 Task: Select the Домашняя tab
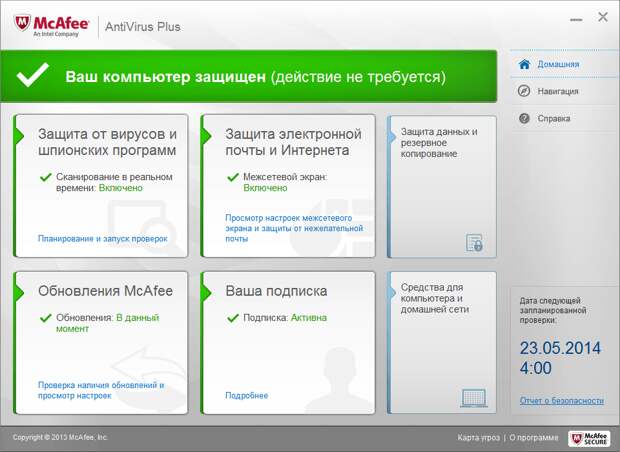pyautogui.click(x=563, y=64)
